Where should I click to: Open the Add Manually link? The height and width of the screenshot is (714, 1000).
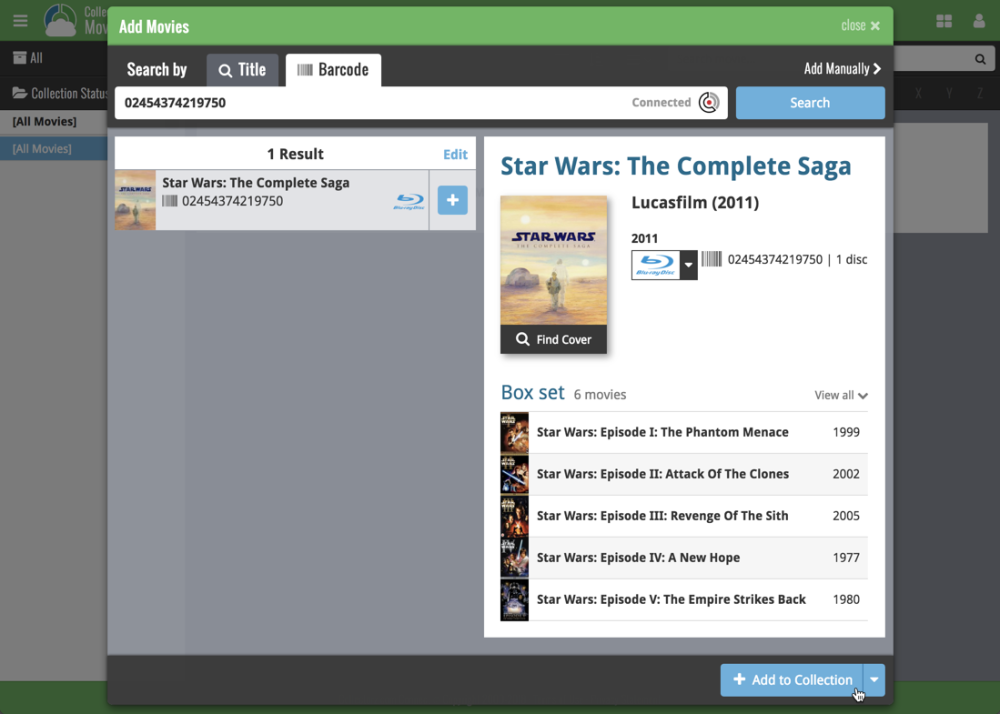pyautogui.click(x=842, y=69)
